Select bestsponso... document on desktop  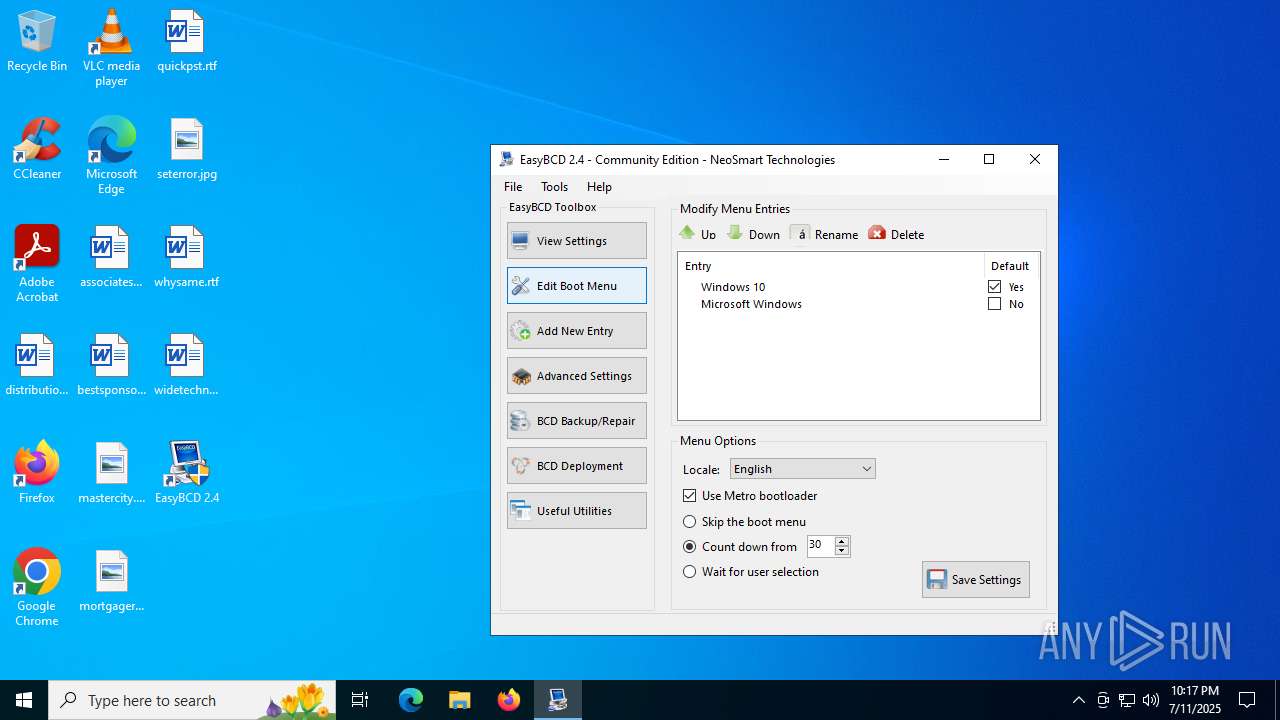tap(111, 365)
